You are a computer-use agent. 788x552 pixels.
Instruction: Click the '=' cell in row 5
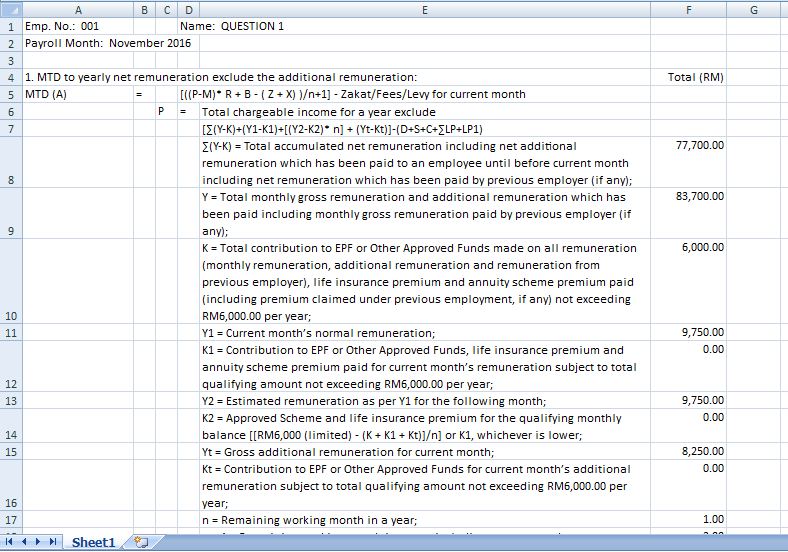[x=144, y=95]
